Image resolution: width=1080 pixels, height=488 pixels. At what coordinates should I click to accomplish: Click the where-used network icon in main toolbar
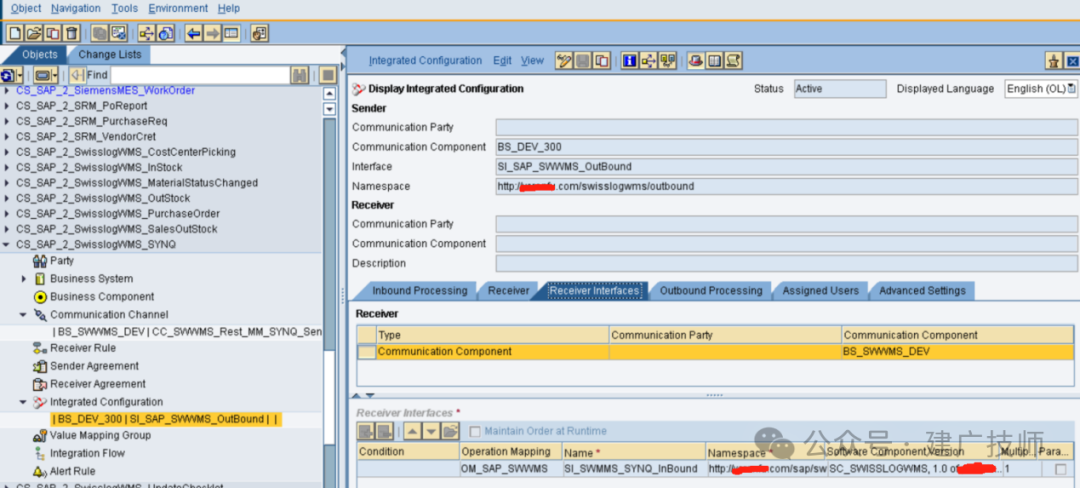[146, 32]
